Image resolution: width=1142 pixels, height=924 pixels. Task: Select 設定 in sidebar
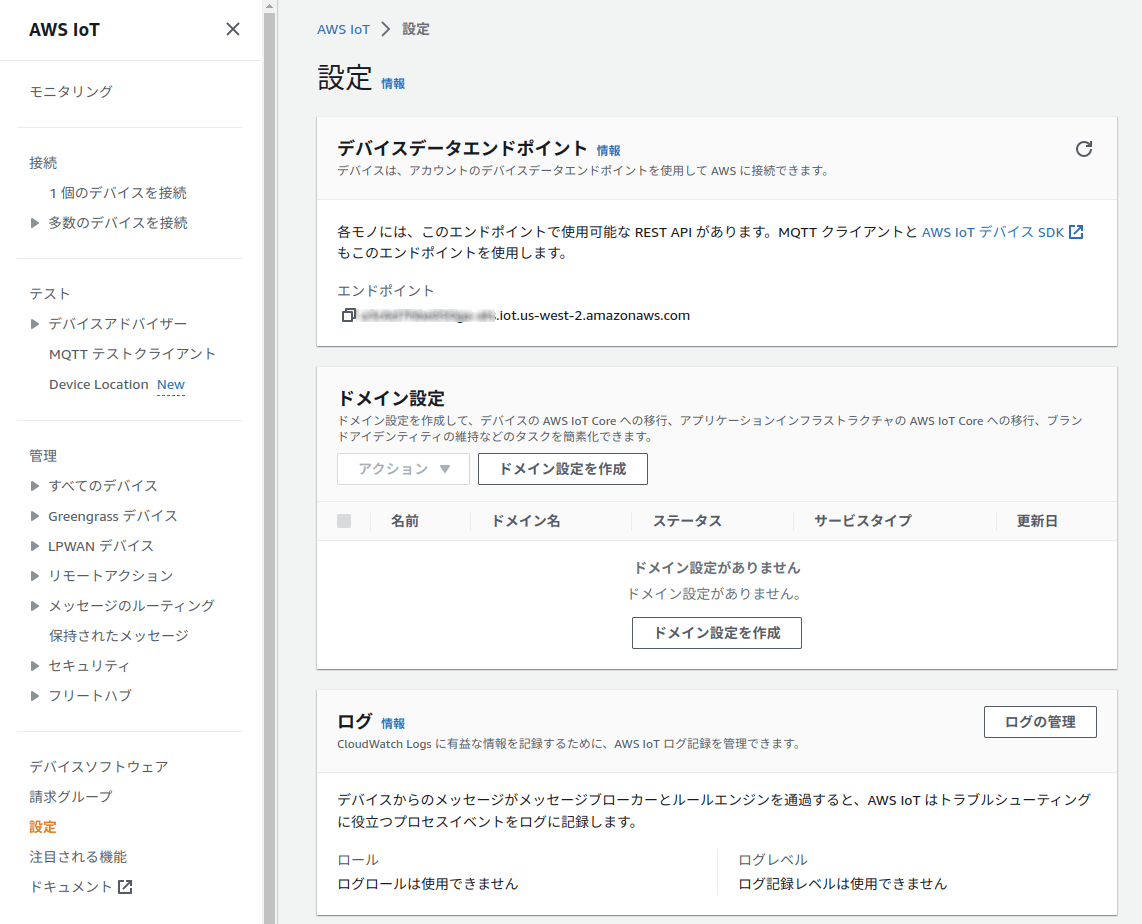click(x=42, y=827)
